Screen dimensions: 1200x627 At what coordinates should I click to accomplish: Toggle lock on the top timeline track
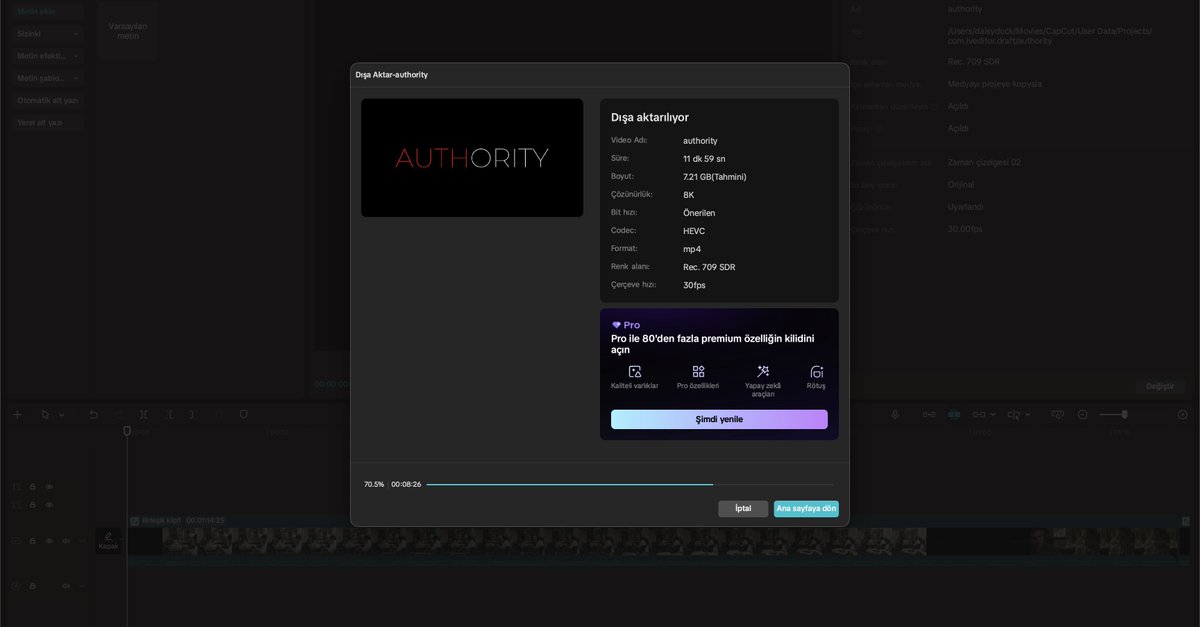tap(33, 487)
